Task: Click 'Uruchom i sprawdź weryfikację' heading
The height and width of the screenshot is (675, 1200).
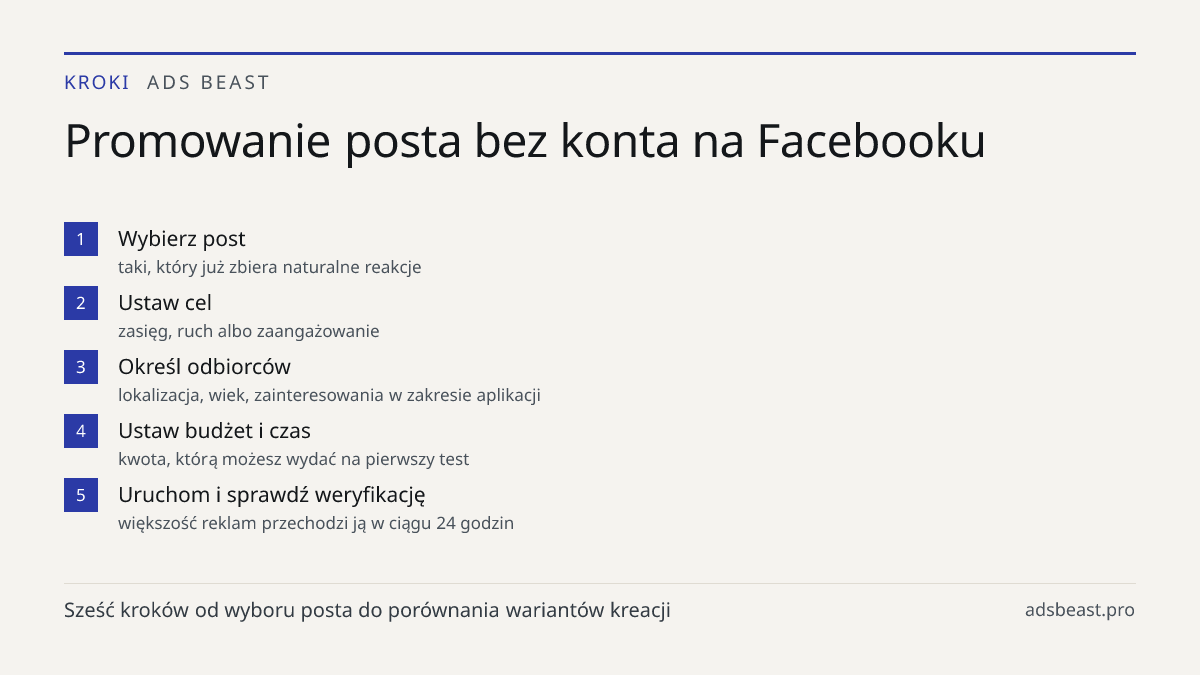Action: click(272, 495)
